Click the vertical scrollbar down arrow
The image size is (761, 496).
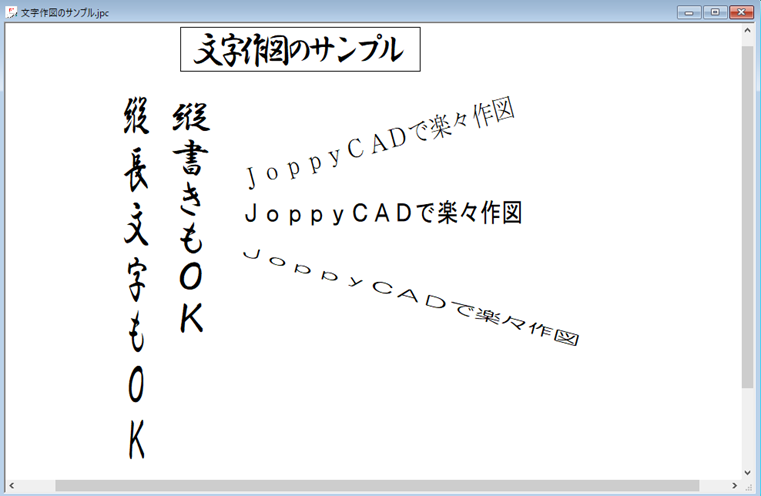pos(747,472)
